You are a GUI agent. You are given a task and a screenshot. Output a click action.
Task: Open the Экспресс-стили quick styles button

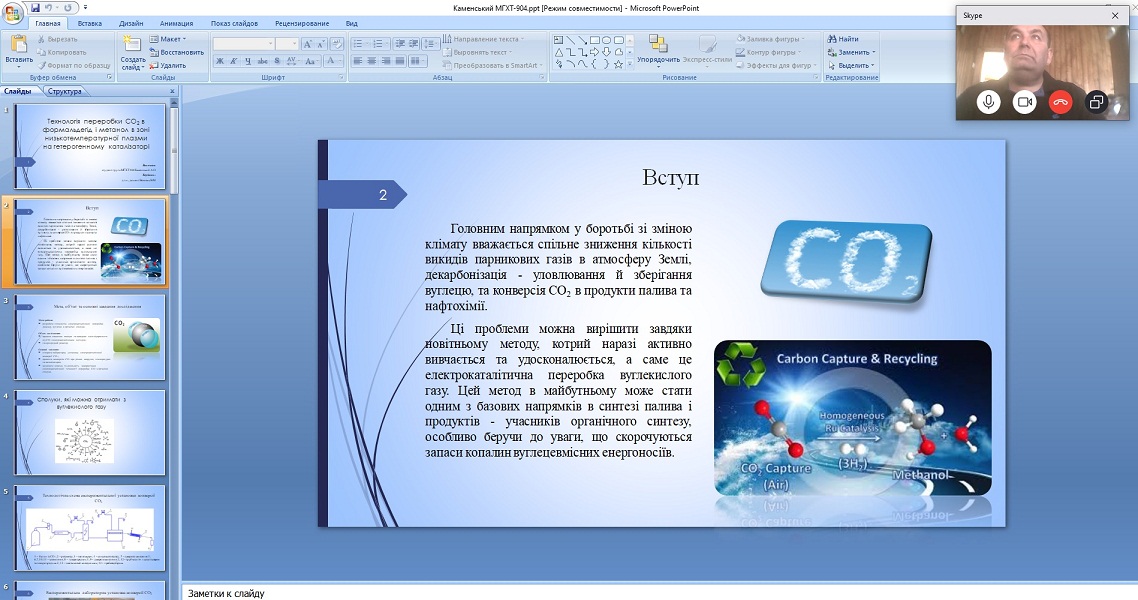click(x=707, y=51)
